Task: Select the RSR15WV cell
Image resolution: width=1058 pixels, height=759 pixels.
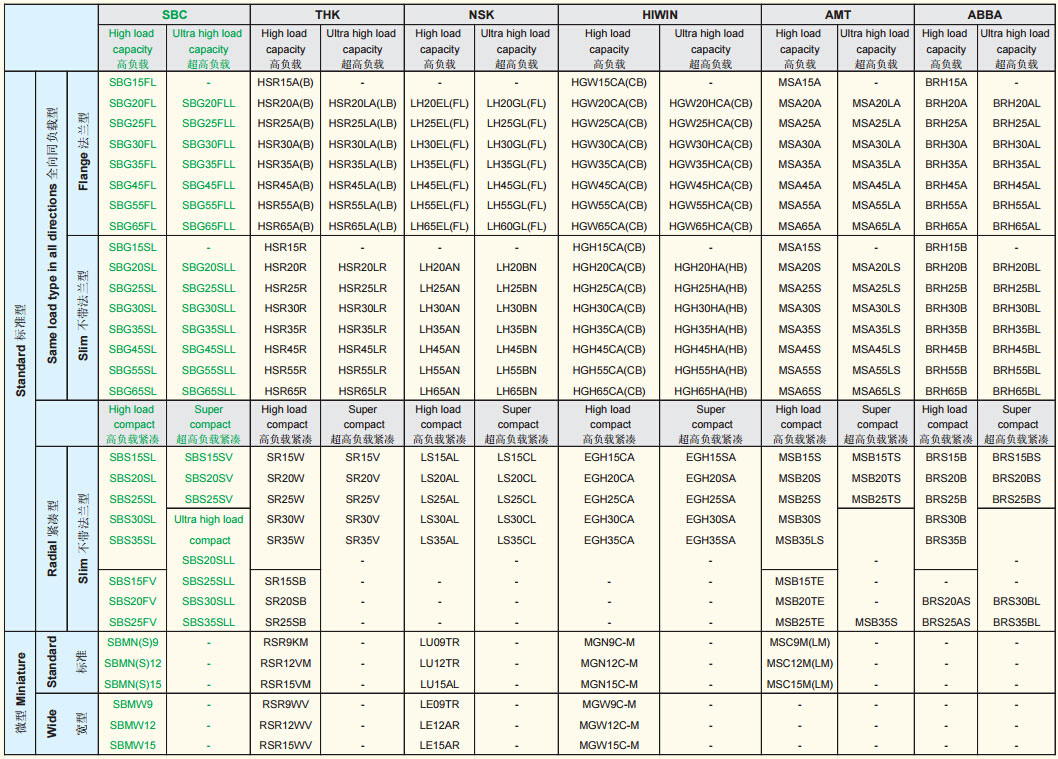Action: (285, 746)
